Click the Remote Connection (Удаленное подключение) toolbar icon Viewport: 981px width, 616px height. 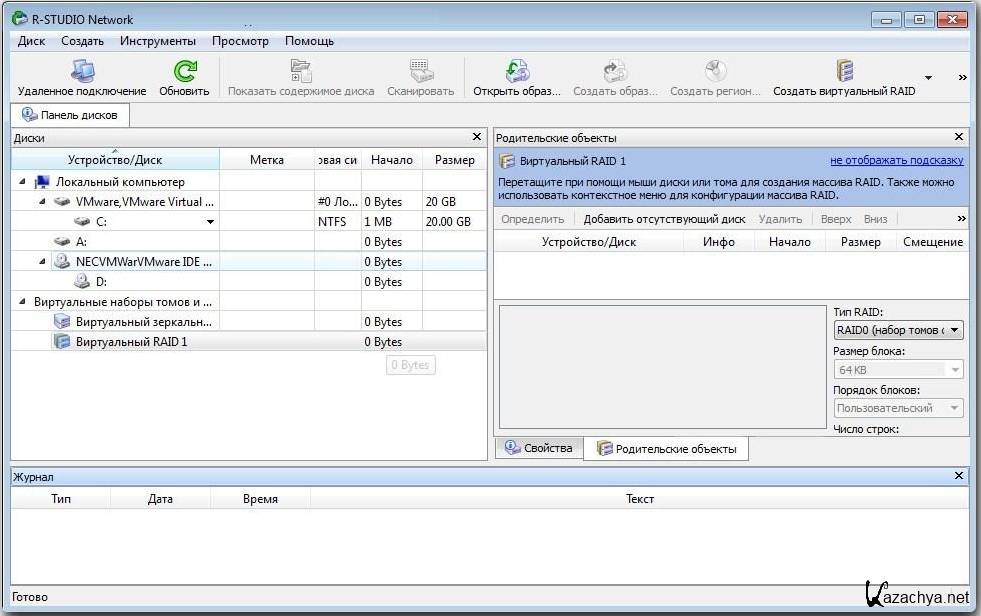[81, 72]
